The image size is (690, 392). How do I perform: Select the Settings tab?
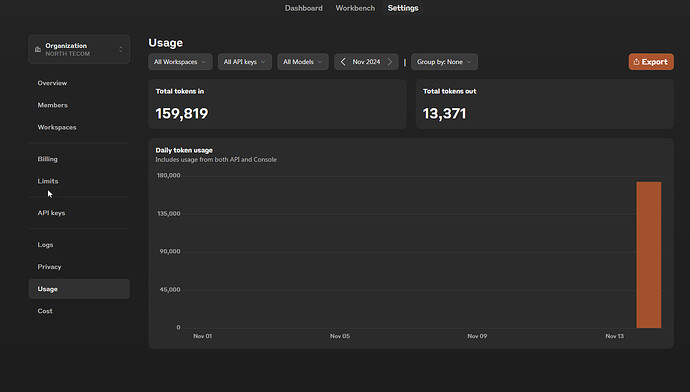(403, 8)
